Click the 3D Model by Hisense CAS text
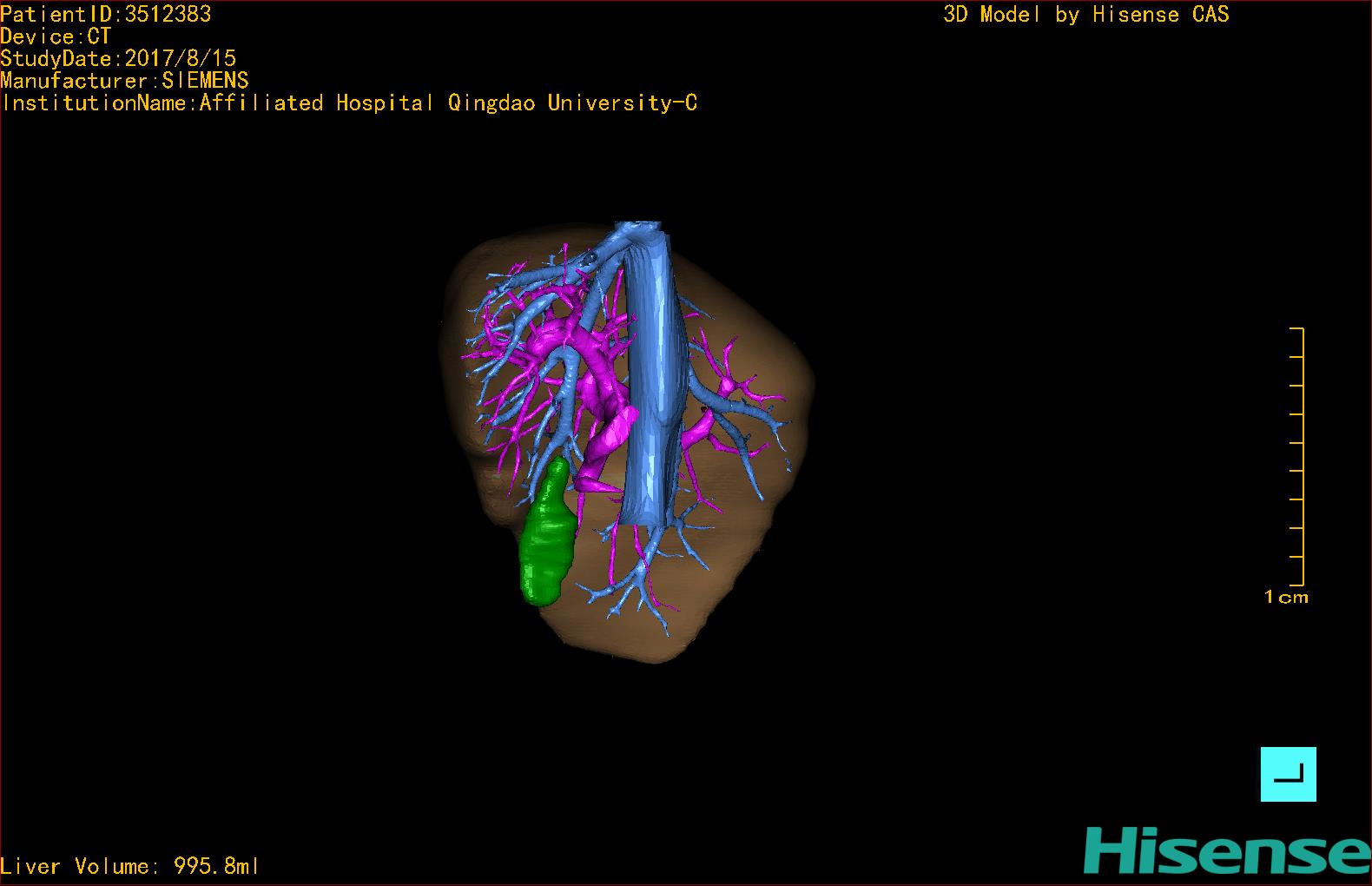Viewport: 1372px width, 886px height. (x=1086, y=14)
